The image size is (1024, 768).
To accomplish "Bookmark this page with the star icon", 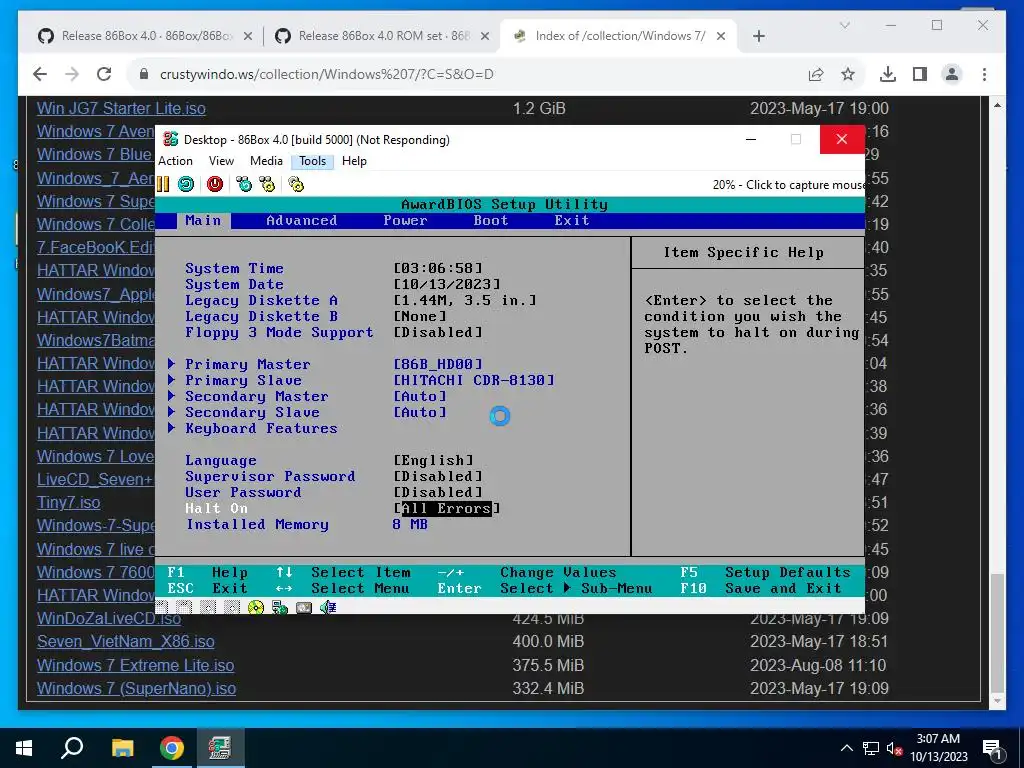I will tap(848, 74).
